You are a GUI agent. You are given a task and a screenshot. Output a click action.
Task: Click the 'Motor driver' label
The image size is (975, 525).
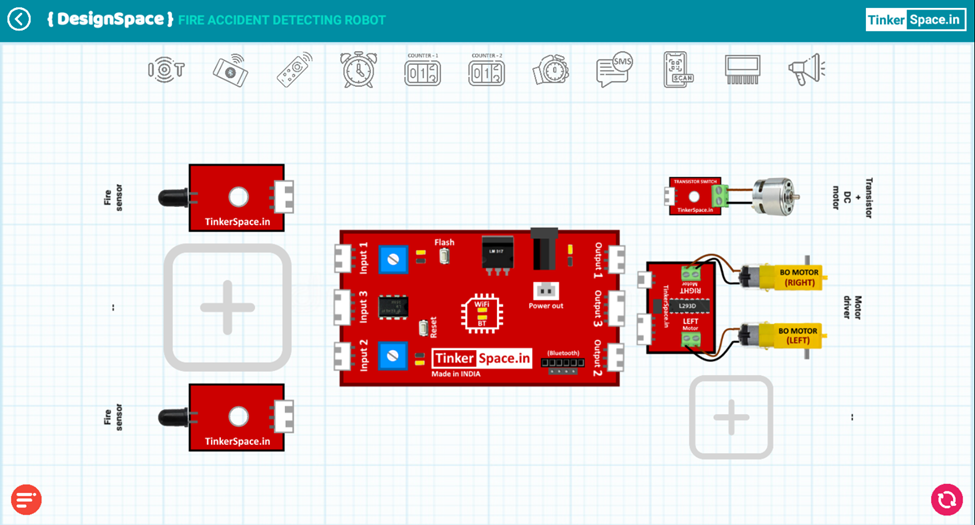852,307
